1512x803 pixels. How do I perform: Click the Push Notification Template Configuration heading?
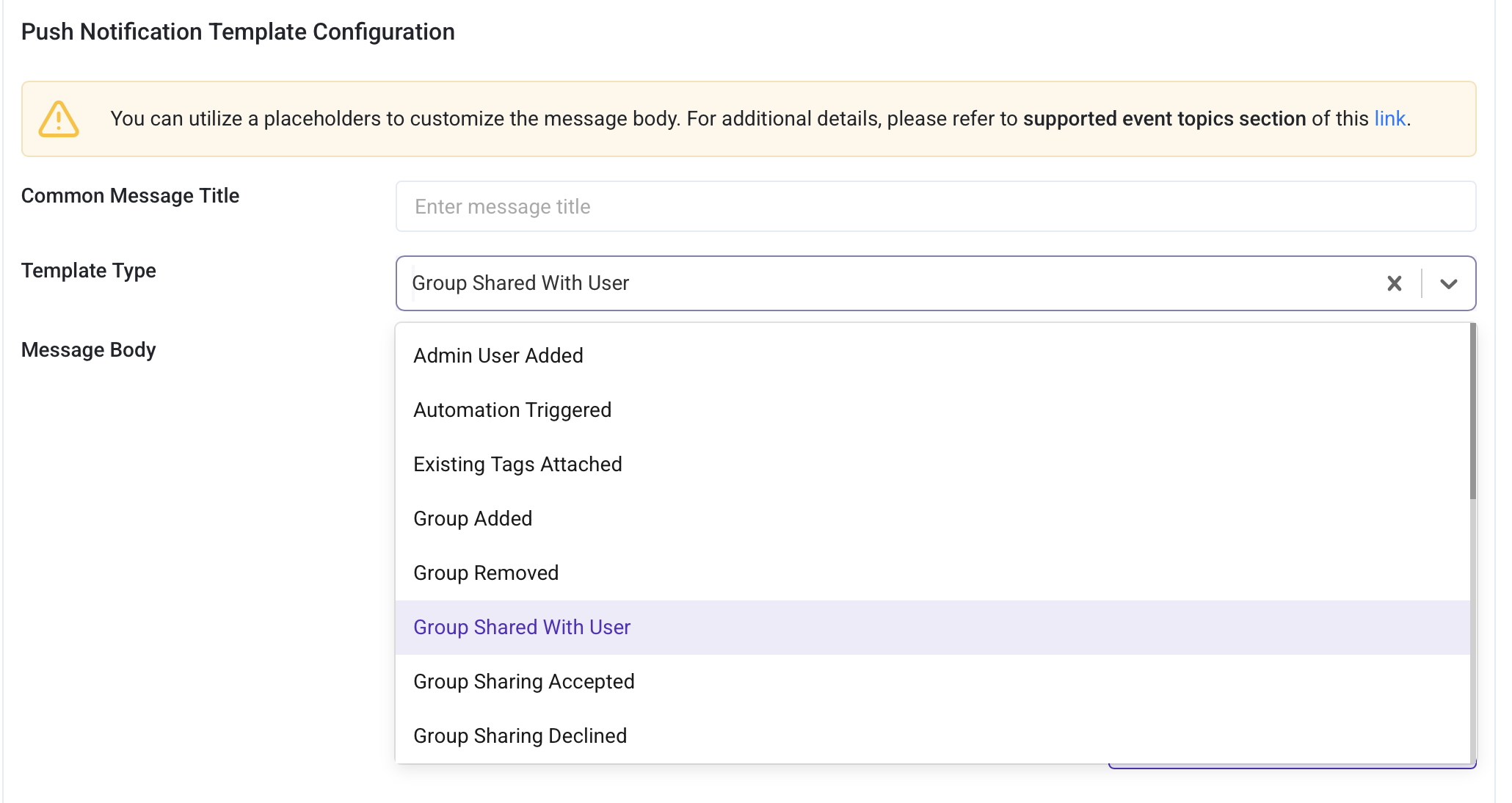coord(238,32)
